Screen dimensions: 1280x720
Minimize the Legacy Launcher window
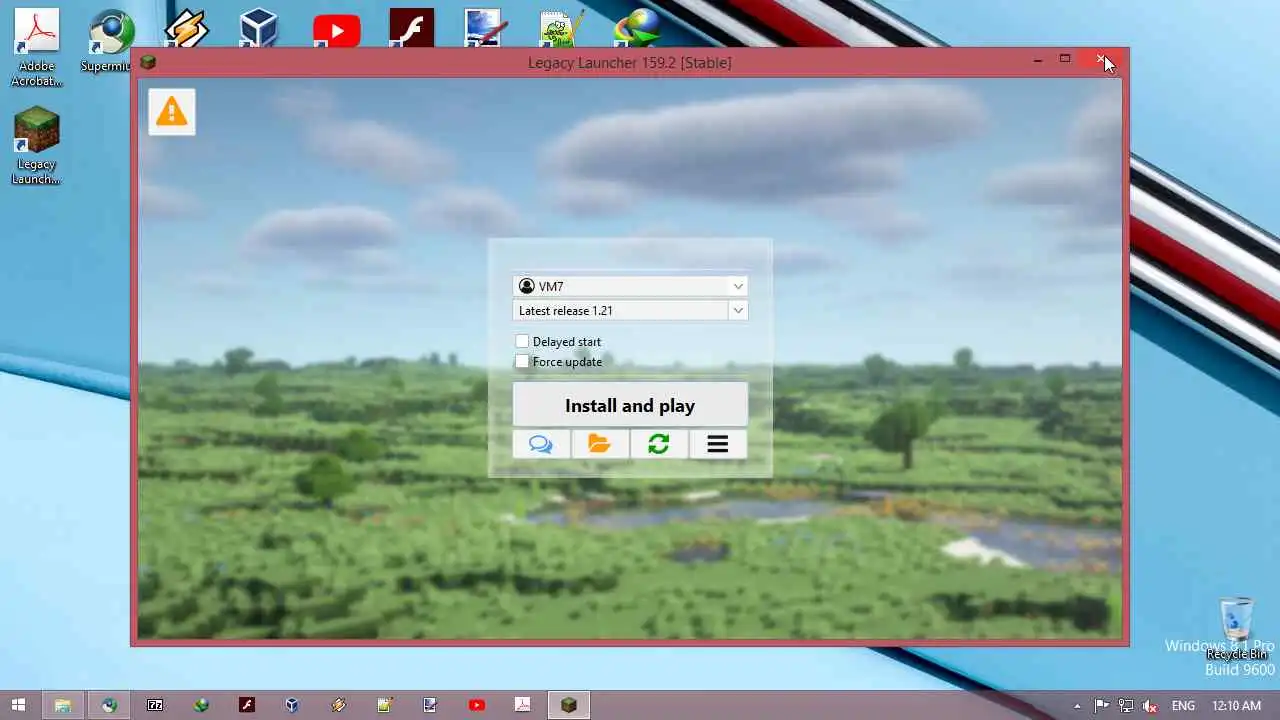click(x=1038, y=61)
